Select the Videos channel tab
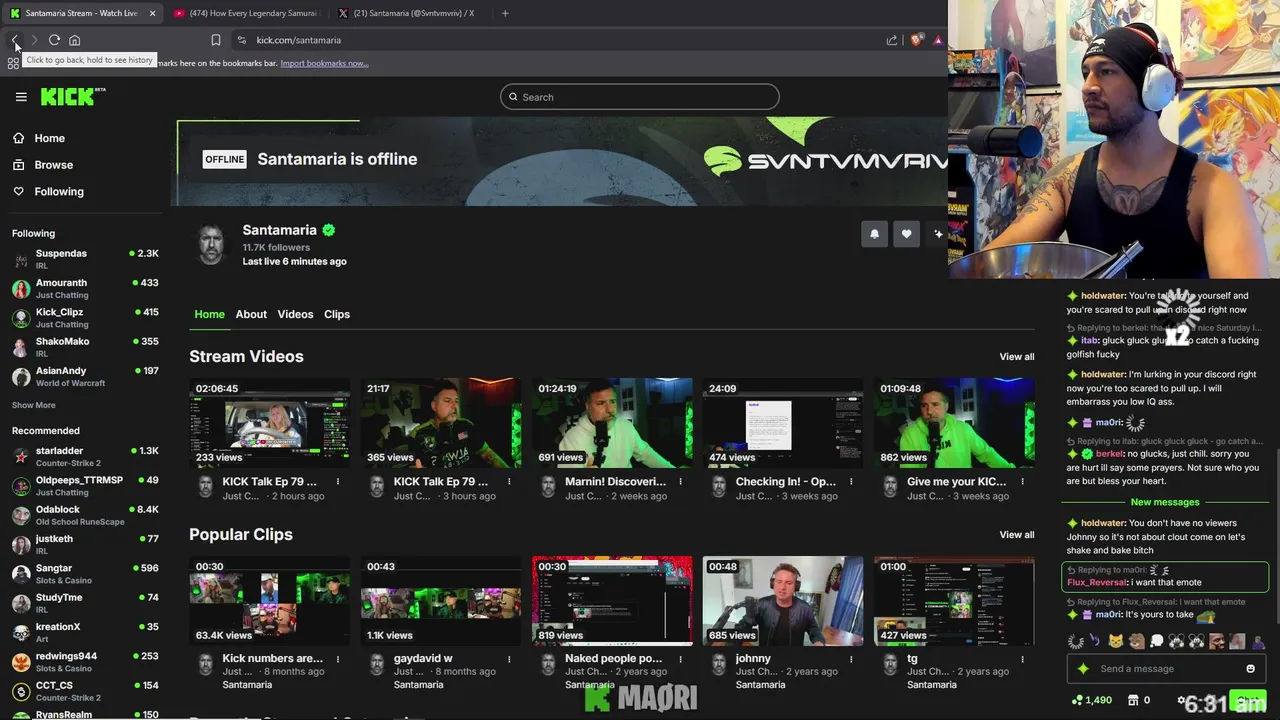Viewport: 1280px width, 720px height. (x=295, y=314)
